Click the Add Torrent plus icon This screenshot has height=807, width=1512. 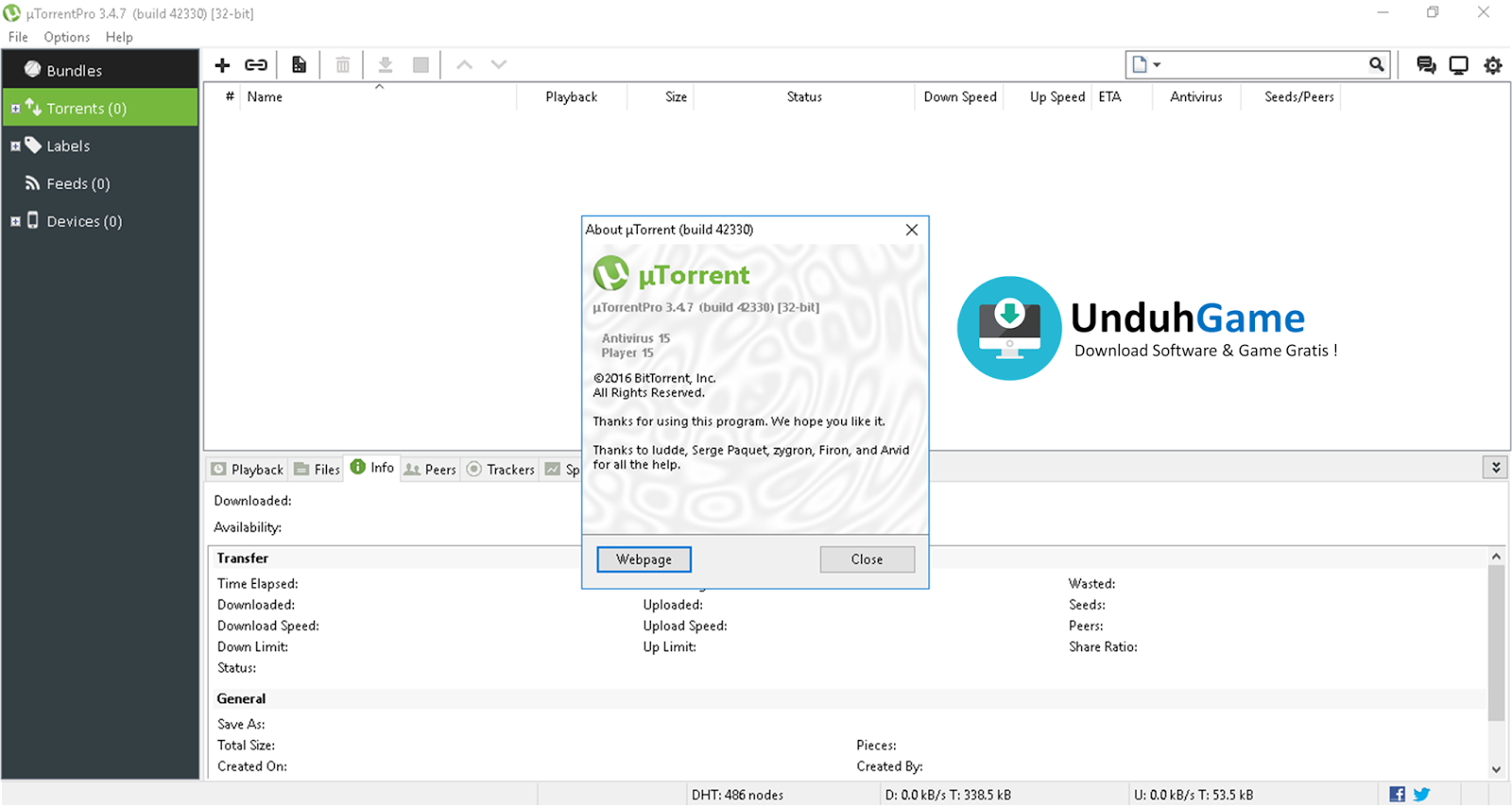pyautogui.click(x=222, y=65)
